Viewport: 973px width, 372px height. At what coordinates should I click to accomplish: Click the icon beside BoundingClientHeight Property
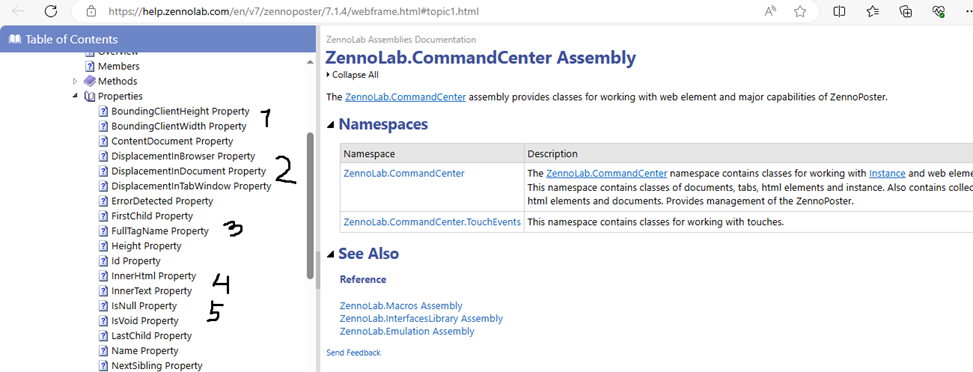point(104,112)
